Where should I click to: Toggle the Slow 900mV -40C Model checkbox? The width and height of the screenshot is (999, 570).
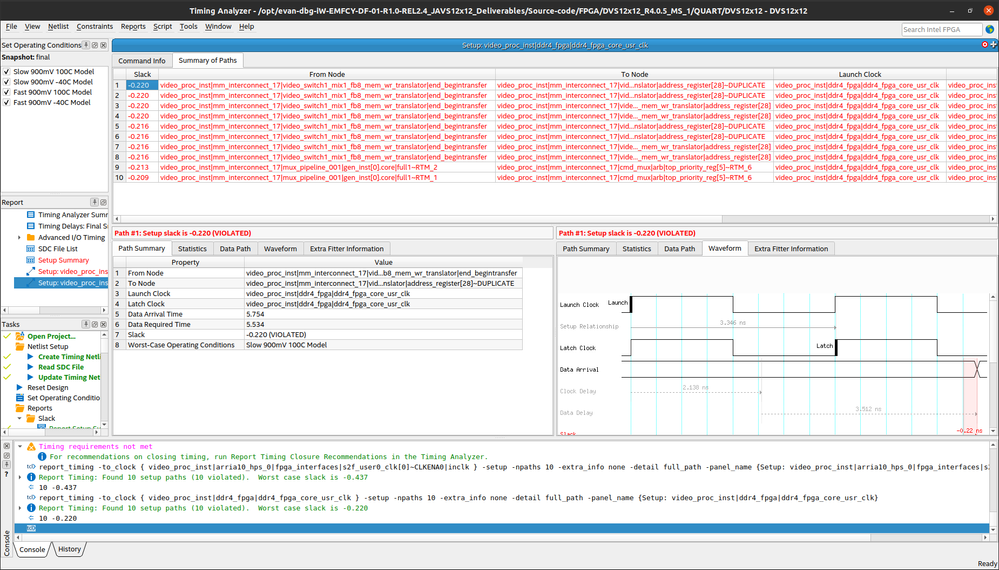click(6, 80)
